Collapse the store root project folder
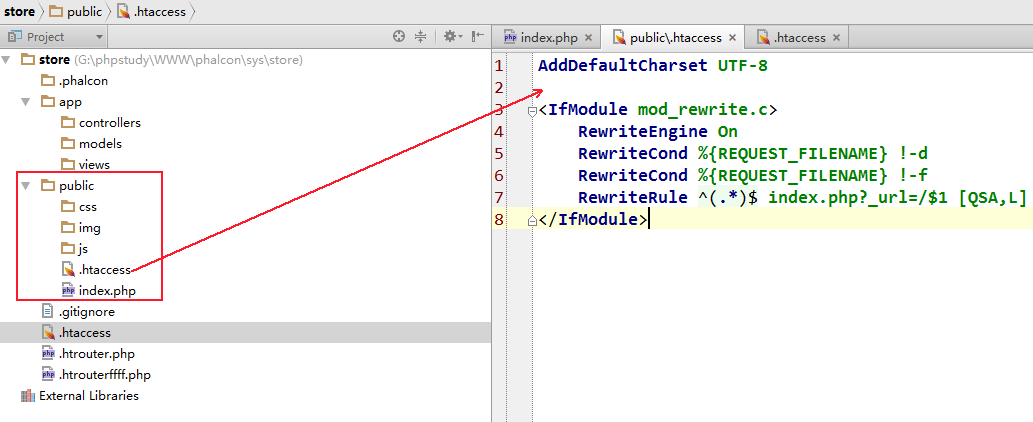Image resolution: width=1033 pixels, height=422 pixels. click(8, 60)
